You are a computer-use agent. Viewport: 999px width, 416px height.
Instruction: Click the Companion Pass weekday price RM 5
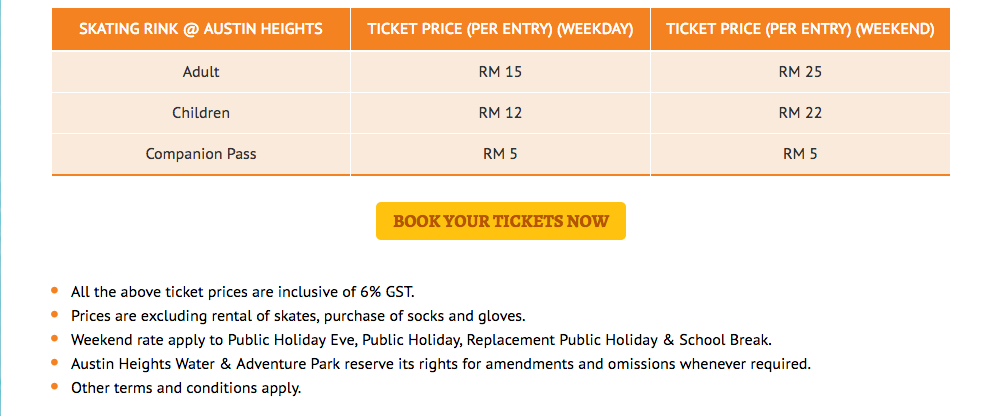[500, 154]
